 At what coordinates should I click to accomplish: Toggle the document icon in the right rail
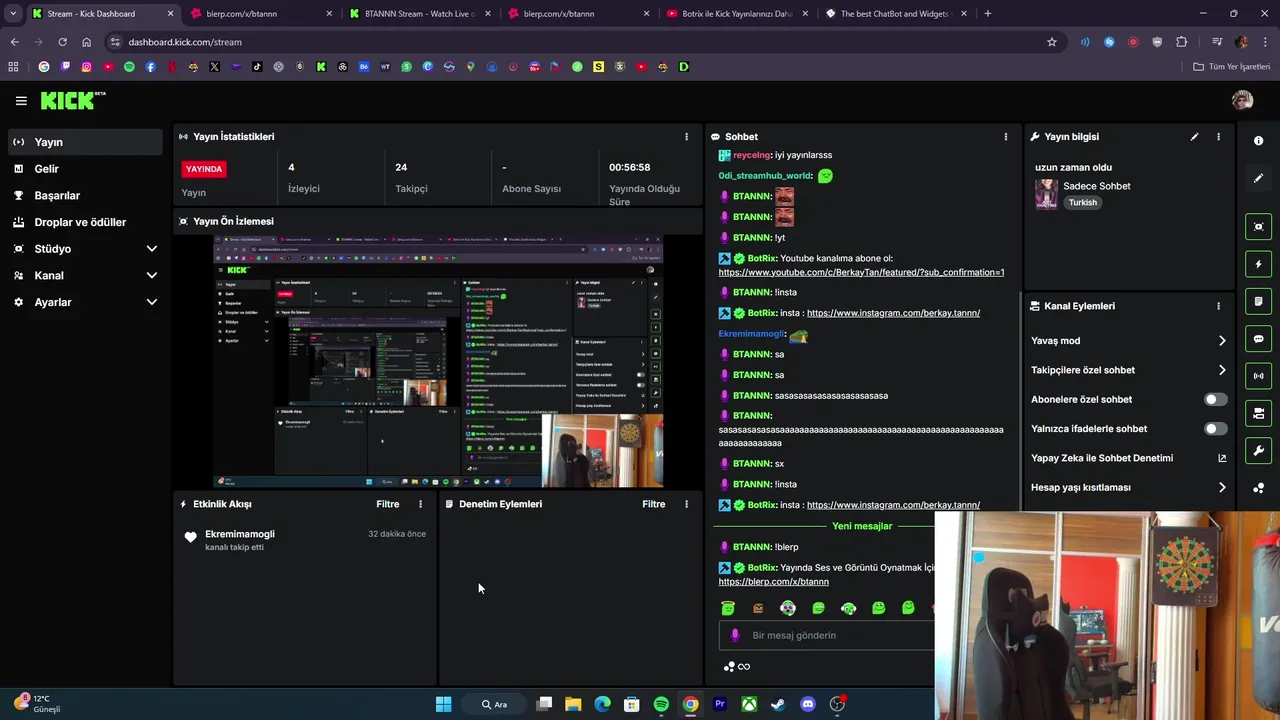click(1258, 301)
